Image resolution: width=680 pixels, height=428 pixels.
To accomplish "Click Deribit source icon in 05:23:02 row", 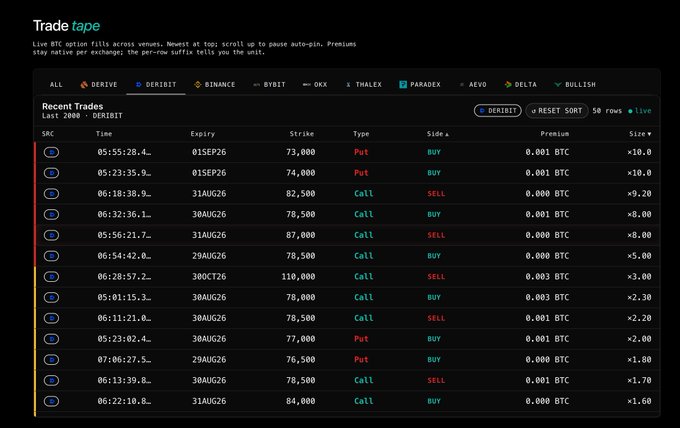I will pos(51,339).
